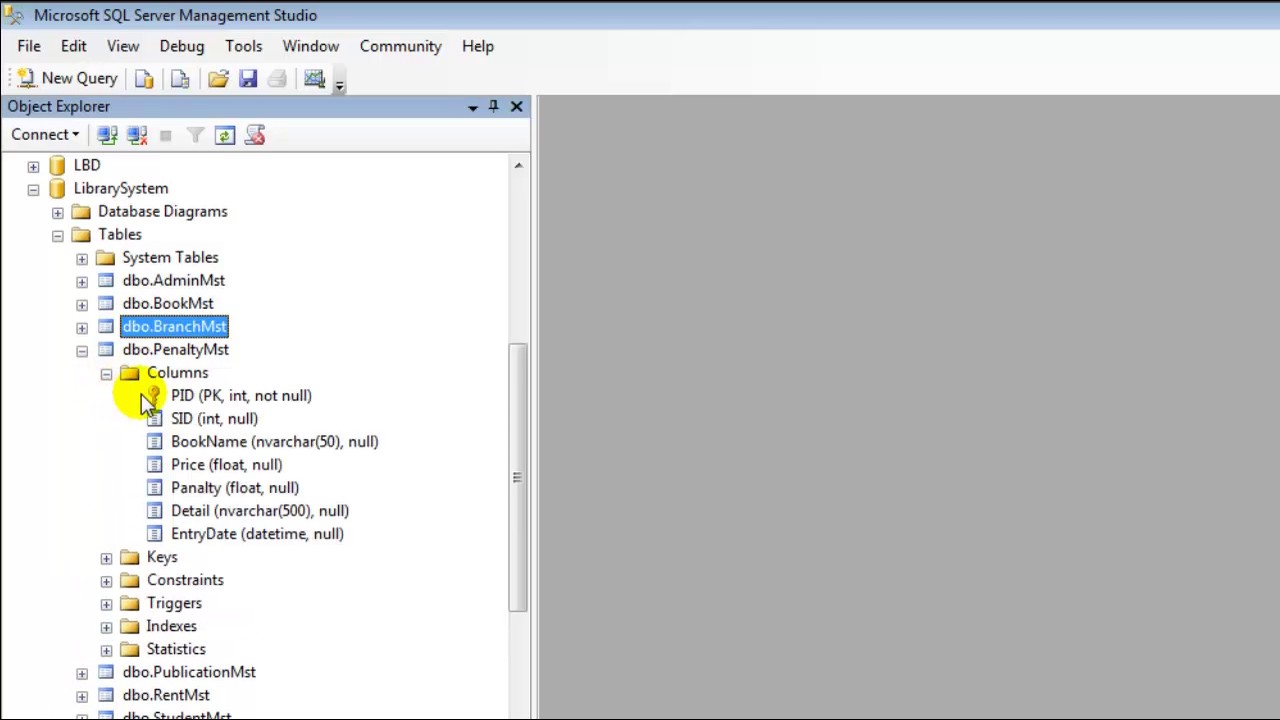Click Connect Object Explorer icon
This screenshot has height=720, width=1280.
[x=107, y=135]
